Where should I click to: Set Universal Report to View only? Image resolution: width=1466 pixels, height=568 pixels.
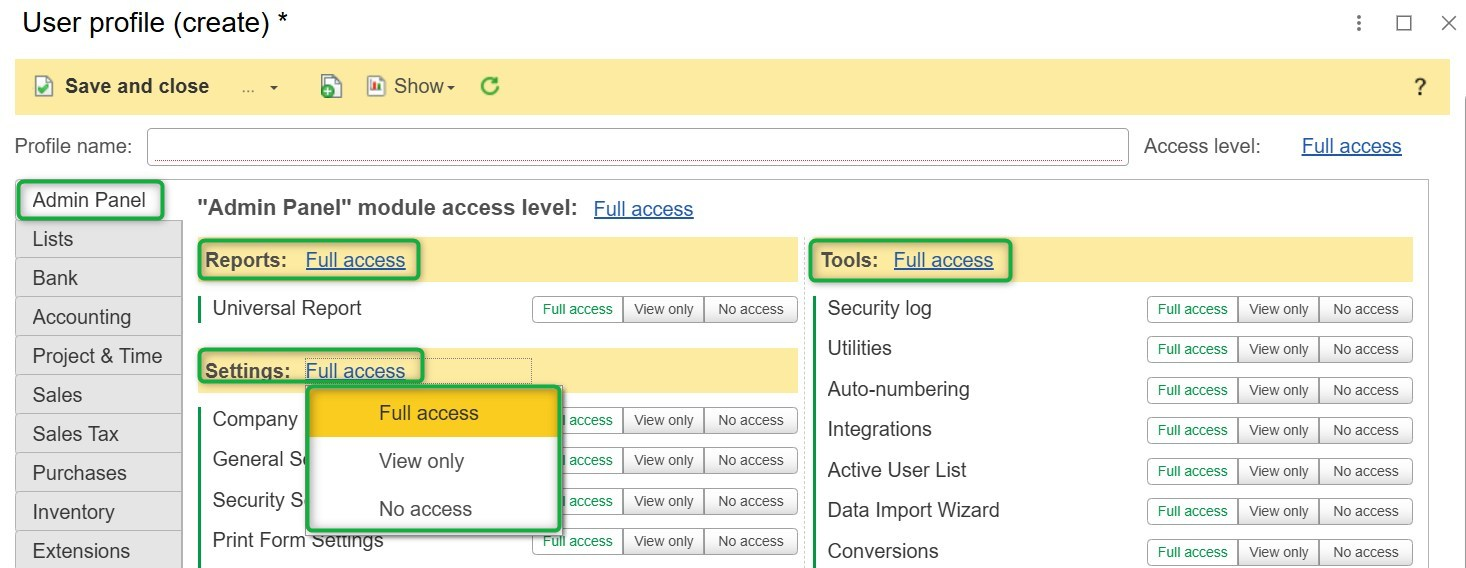click(x=663, y=310)
